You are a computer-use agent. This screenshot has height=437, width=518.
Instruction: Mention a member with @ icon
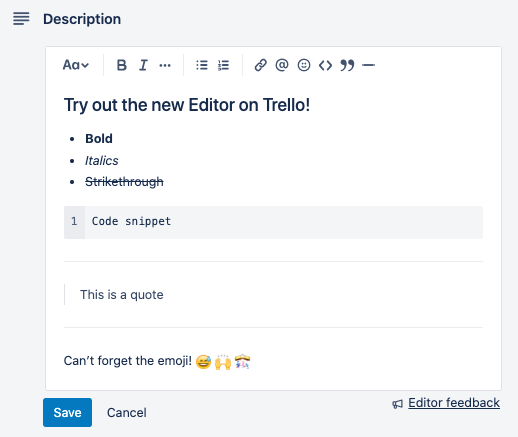pos(282,65)
